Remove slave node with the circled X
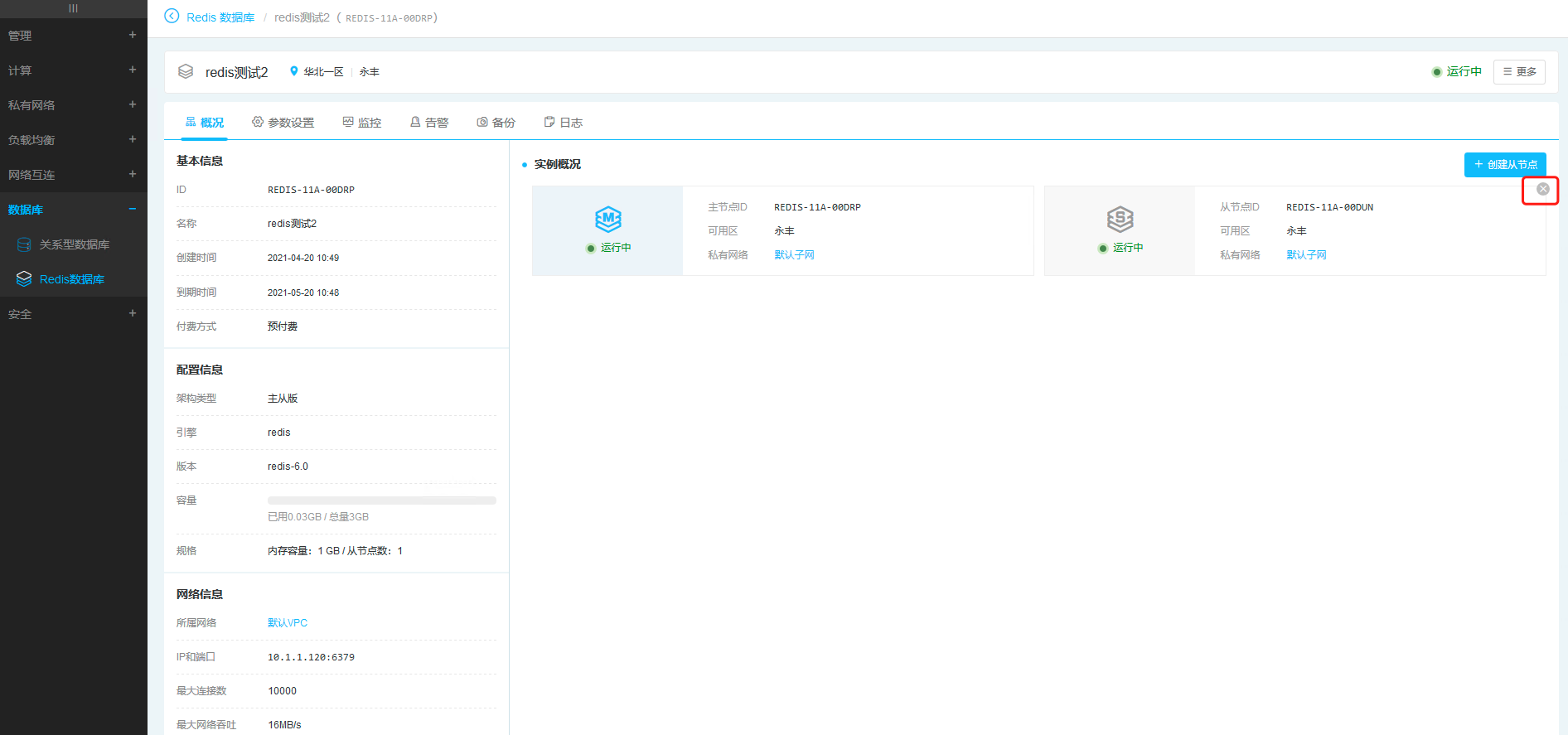The image size is (1568, 735). pos(1542,189)
